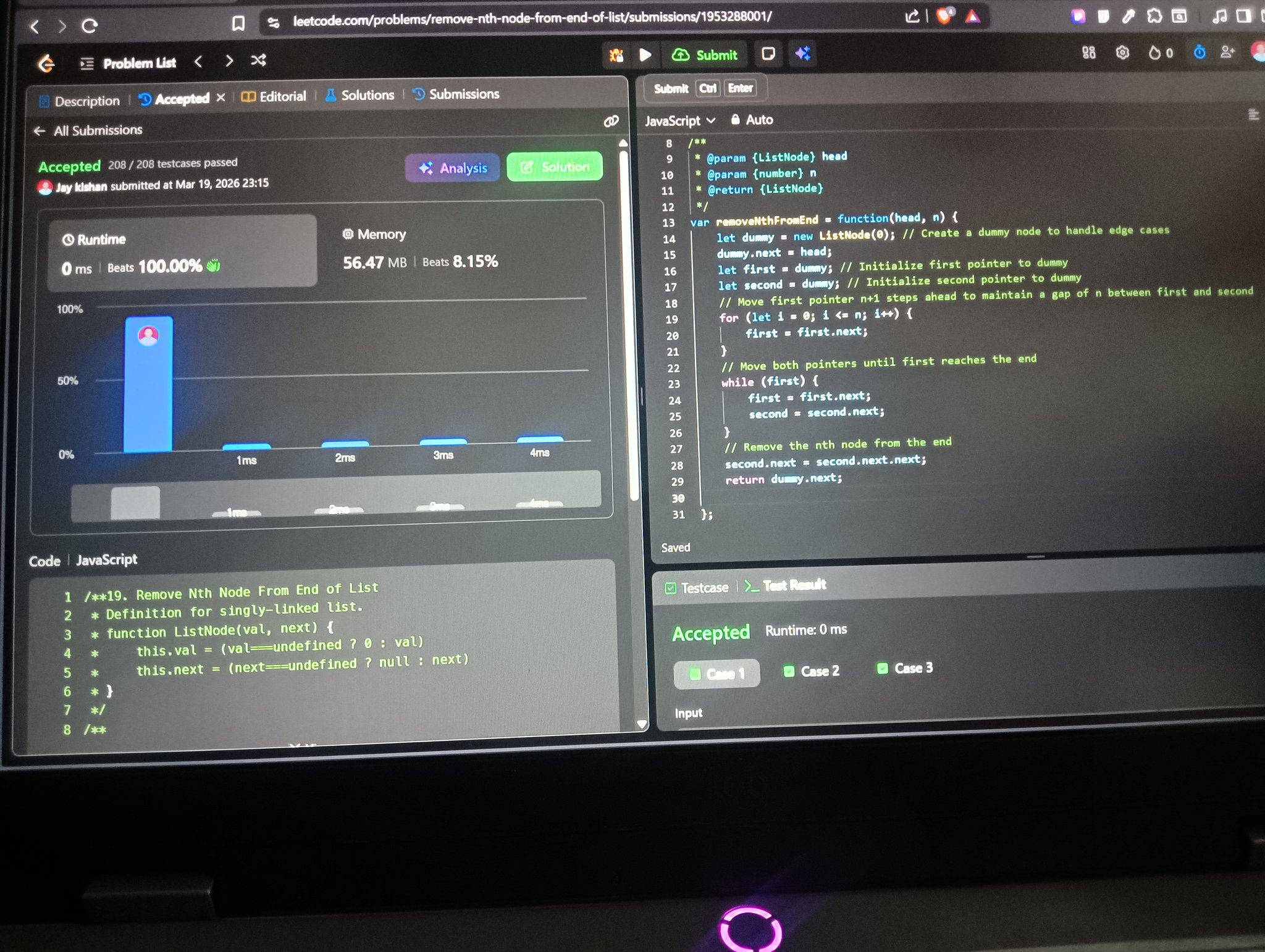Click the debugger bug icon

point(616,56)
